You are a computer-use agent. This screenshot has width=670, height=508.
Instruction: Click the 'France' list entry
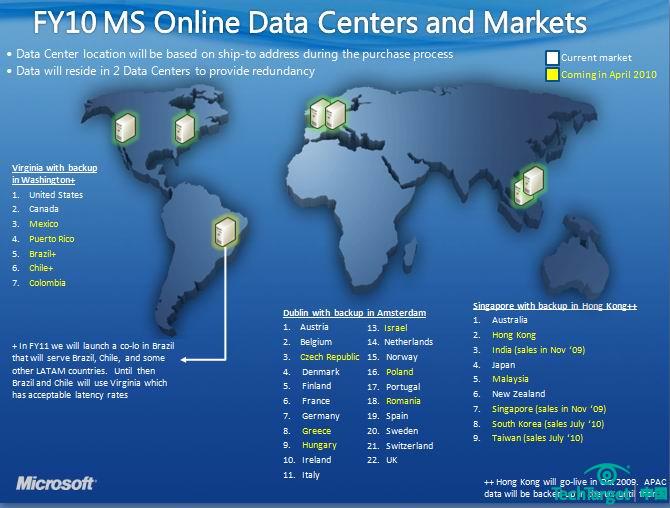[x=316, y=401]
